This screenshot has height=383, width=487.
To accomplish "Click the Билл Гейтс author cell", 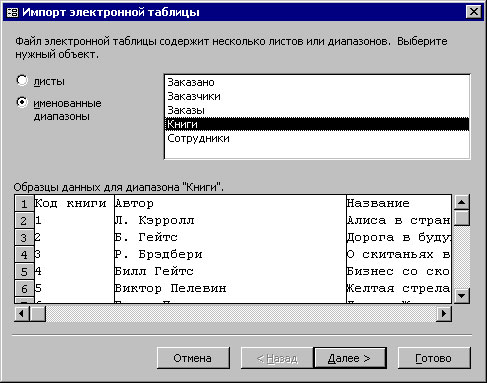I will [x=230, y=271].
